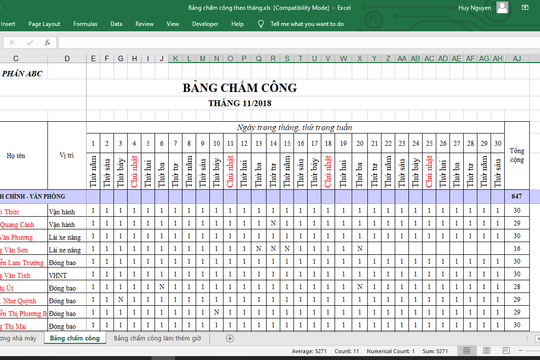
Task: Select N on day 3, Như Quỳnh row
Action: pyautogui.click(x=121, y=299)
